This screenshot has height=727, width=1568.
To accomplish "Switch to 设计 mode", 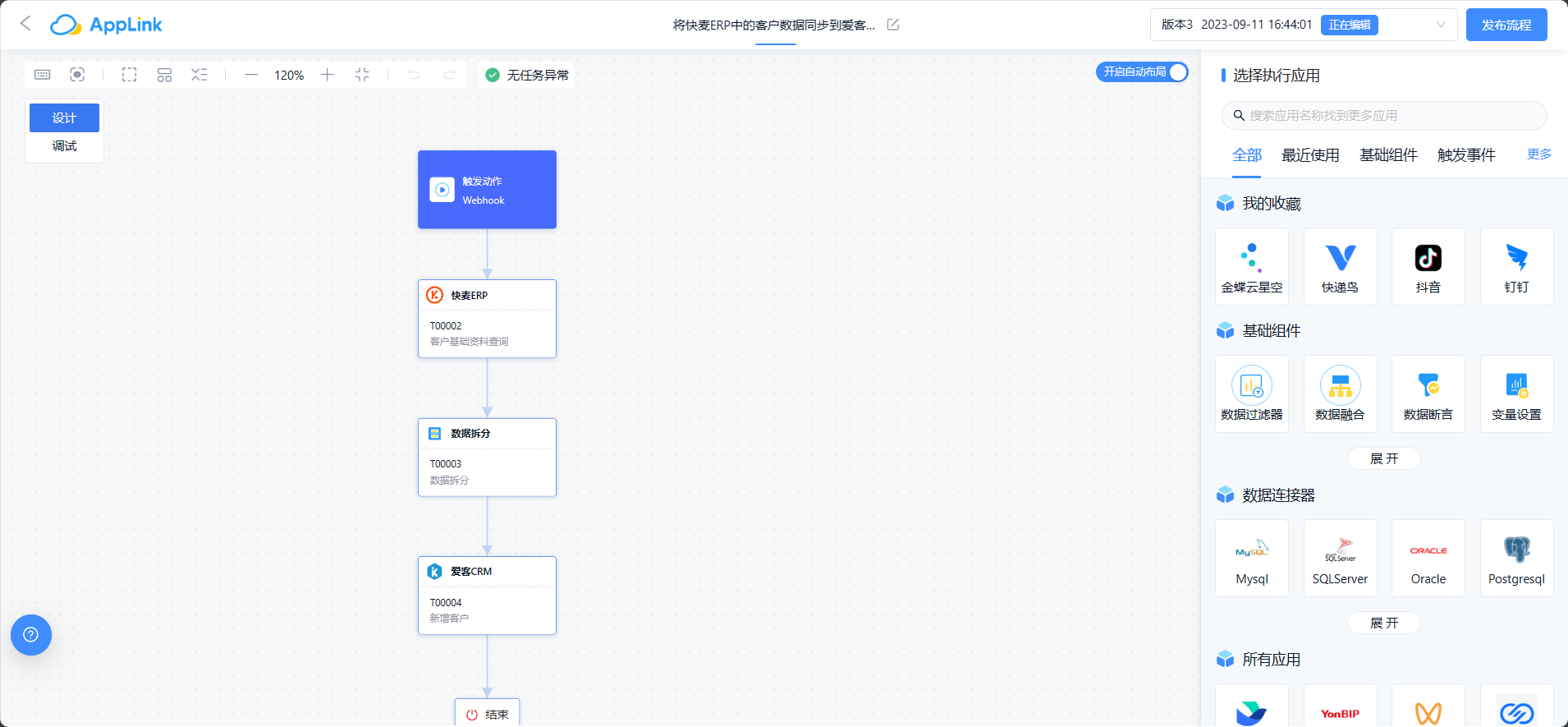I will coord(64,117).
